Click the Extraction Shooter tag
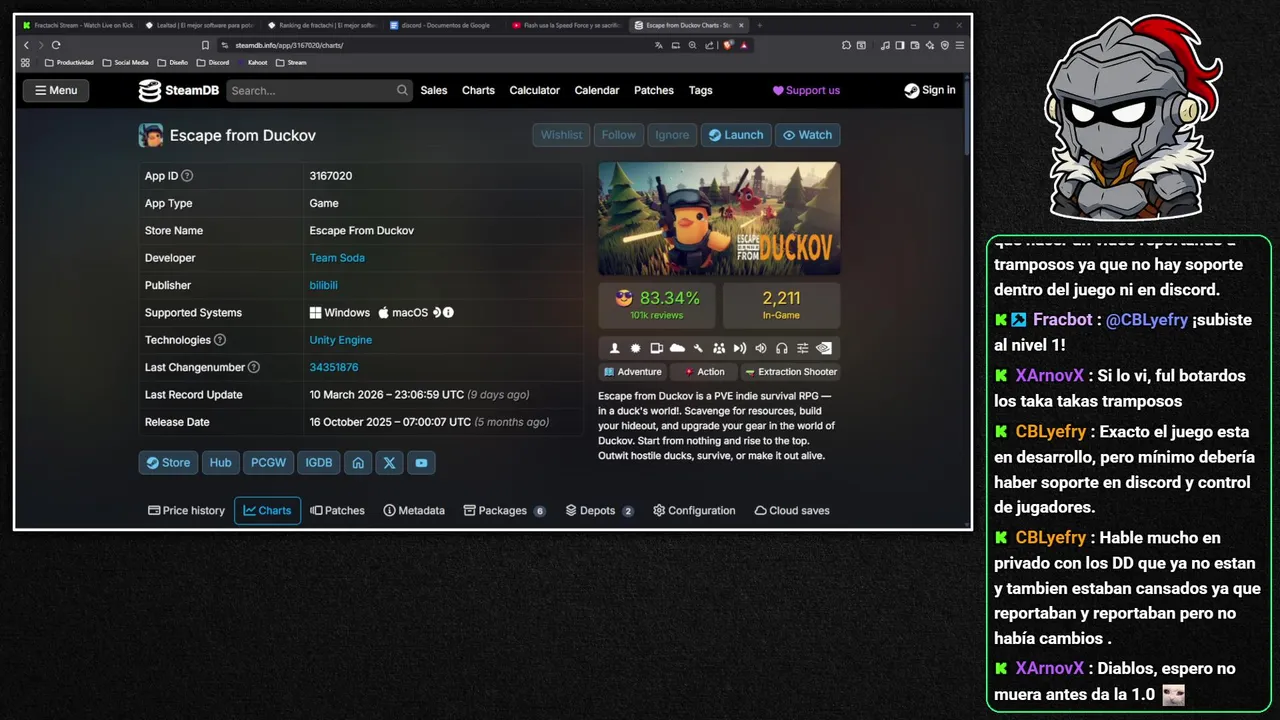This screenshot has width=1280, height=720. click(791, 372)
